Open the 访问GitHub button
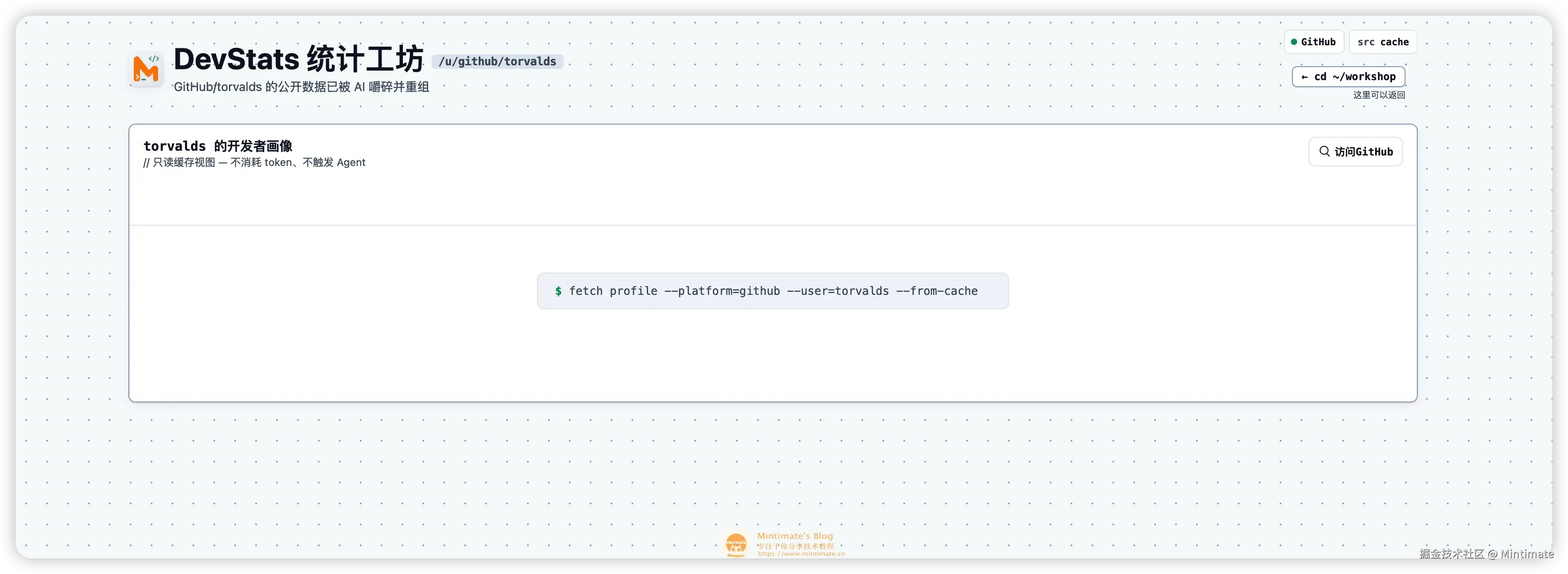This screenshot has height=574, width=1568. coord(1355,152)
